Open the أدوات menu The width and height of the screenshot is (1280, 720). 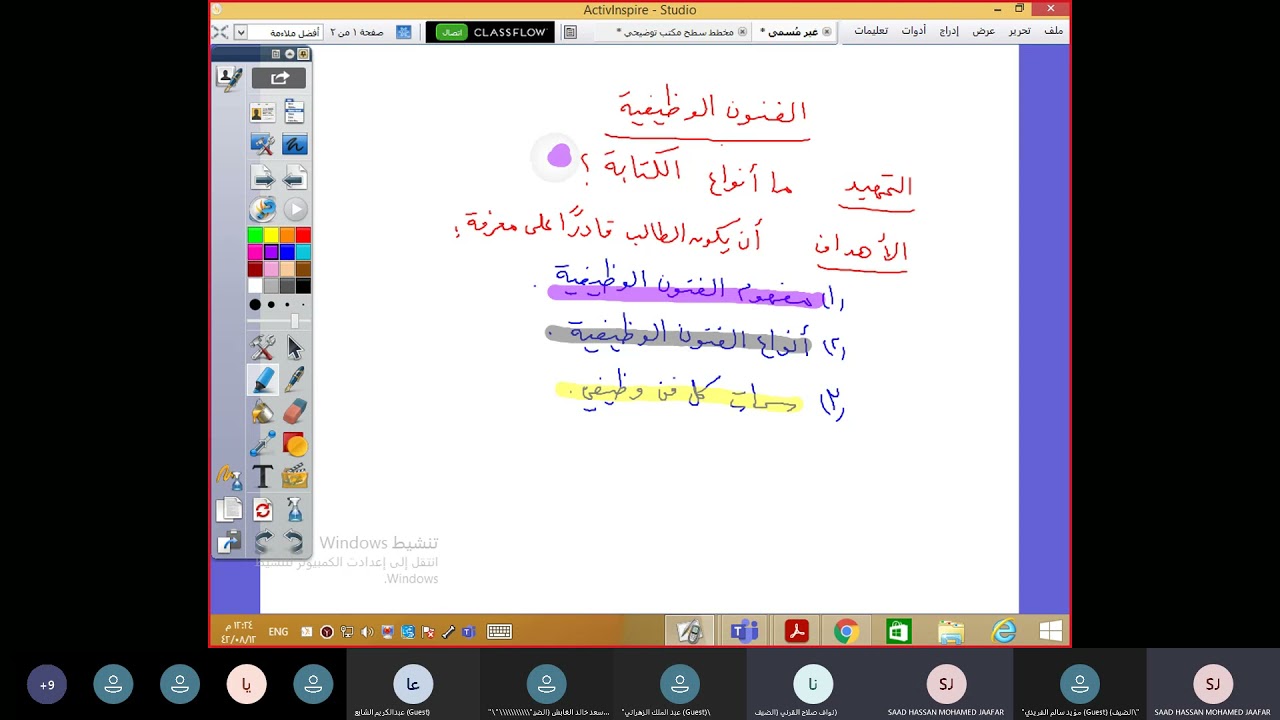point(913,31)
